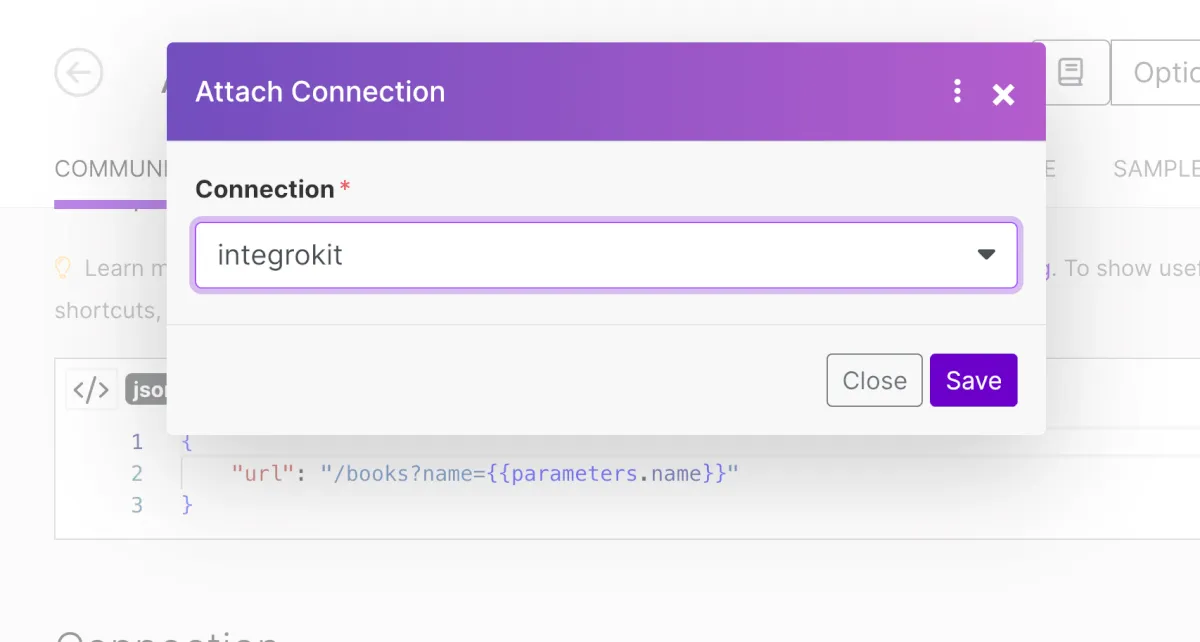
Task: Open the three-dot menu in dialog header
Action: [957, 92]
